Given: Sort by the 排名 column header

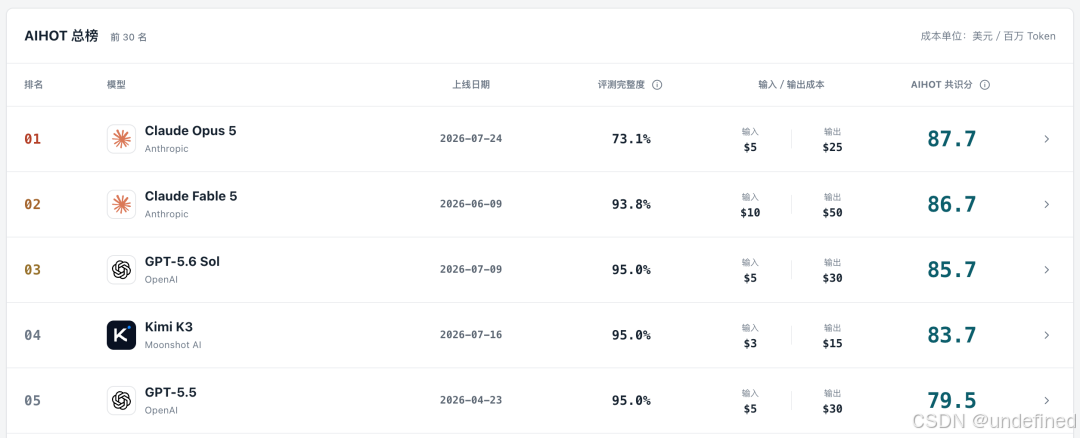Looking at the screenshot, I should (34, 85).
